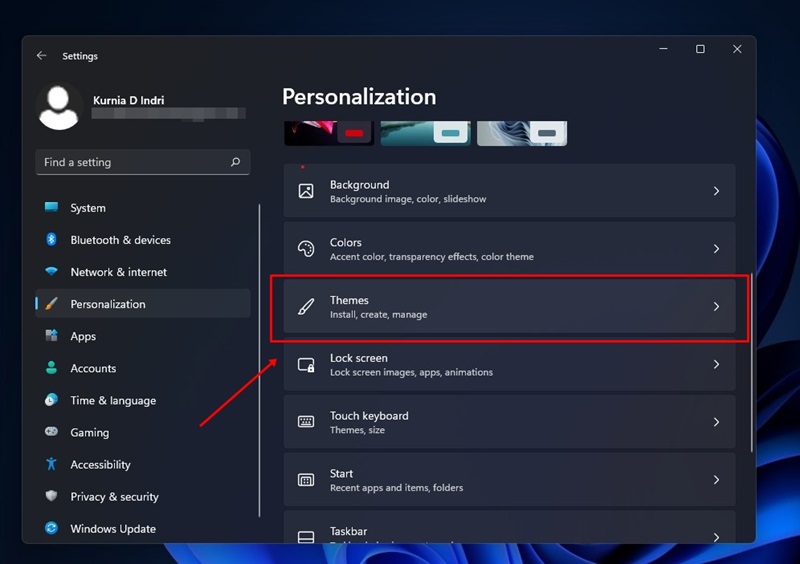Screen dimensions: 800x564
Task: Select the teal lake theme thumbnail
Action: point(426,133)
